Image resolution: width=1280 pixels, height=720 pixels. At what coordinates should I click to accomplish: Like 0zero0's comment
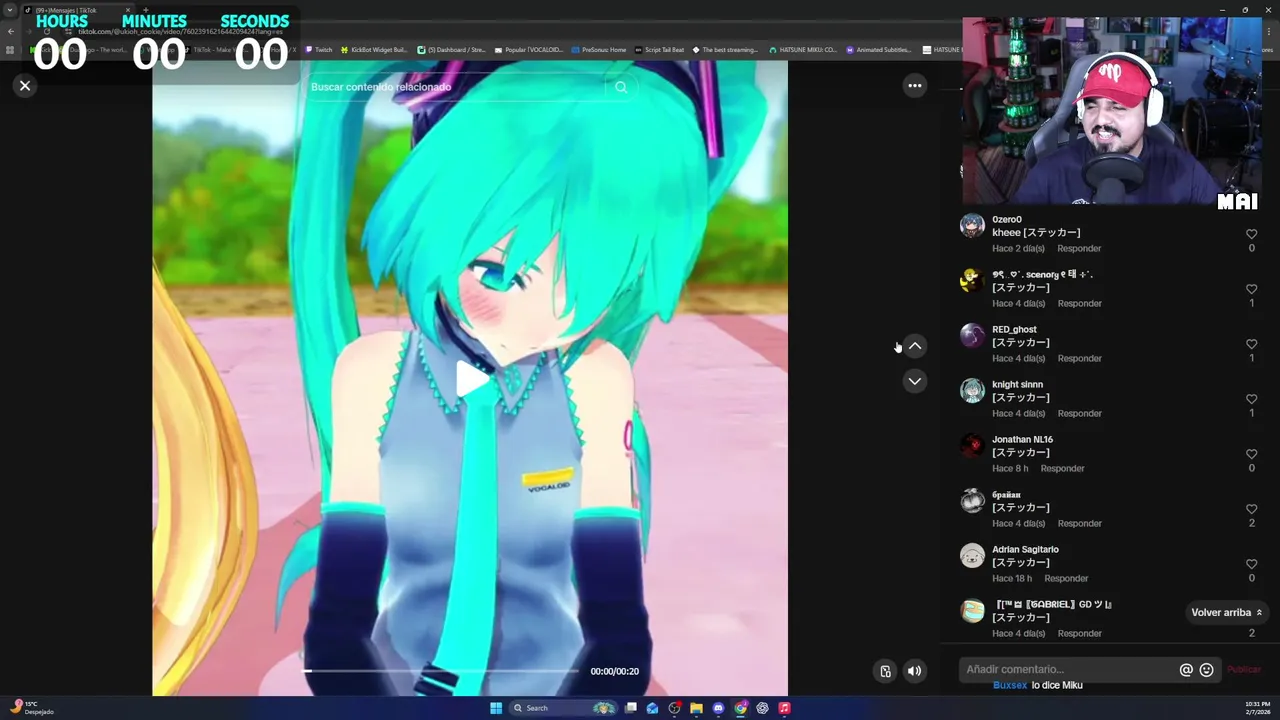1251,234
